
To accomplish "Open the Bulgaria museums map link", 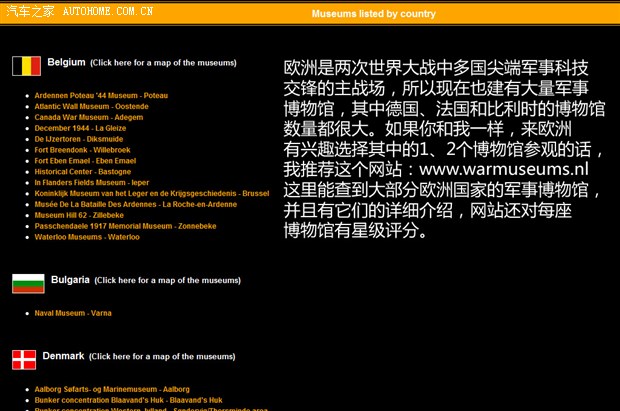I will [x=167, y=280].
